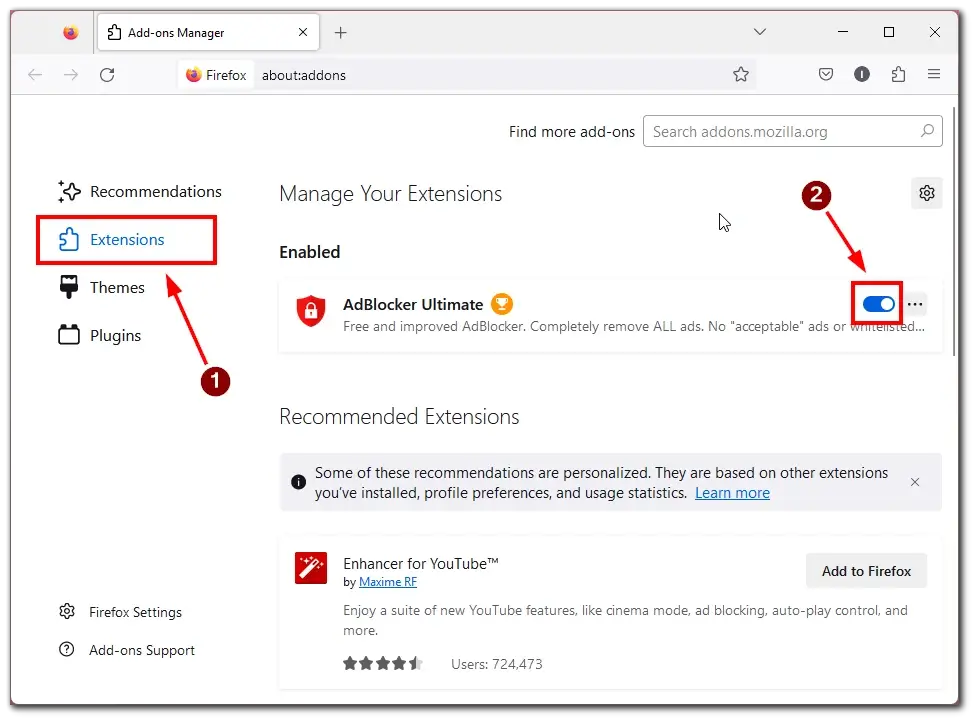
Task: Maximize the Firefox window
Action: (x=889, y=32)
